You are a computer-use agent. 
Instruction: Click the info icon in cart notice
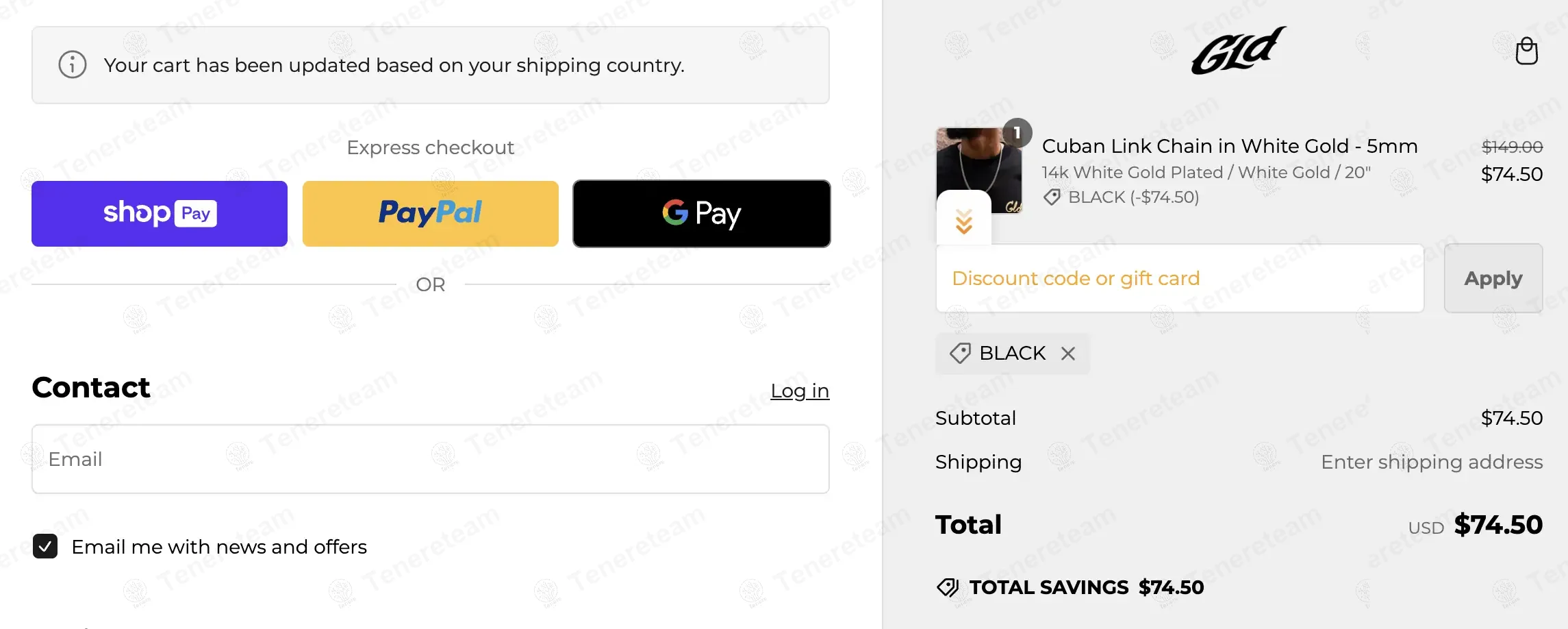(x=73, y=65)
